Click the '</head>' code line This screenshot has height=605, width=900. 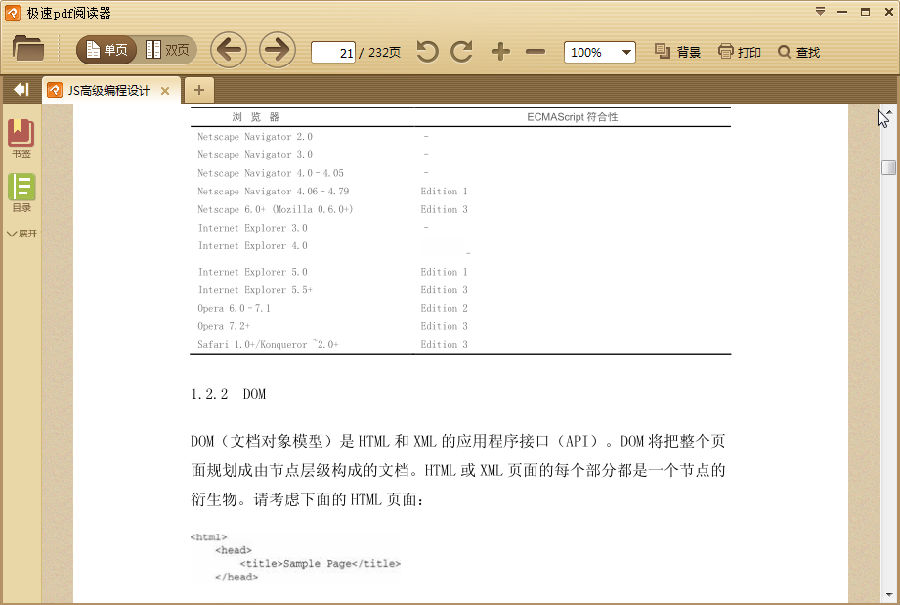[236, 577]
